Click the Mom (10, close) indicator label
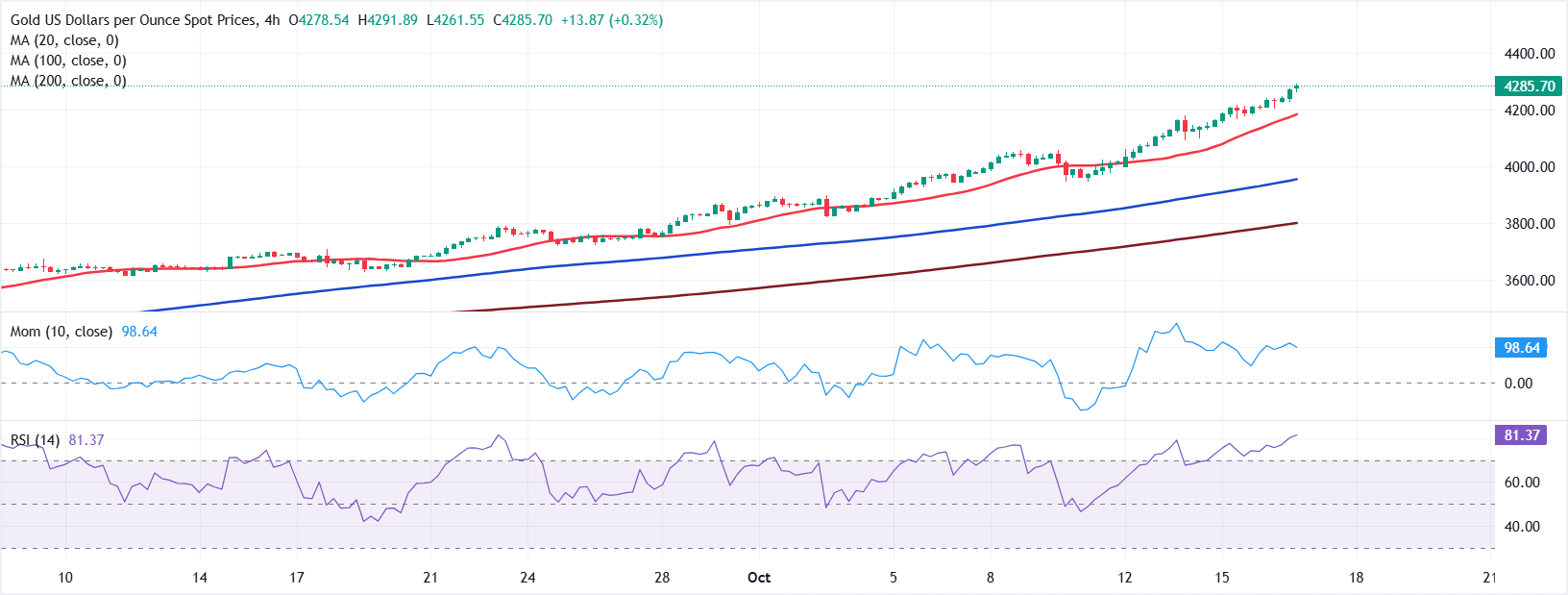Viewport: 1568px width, 595px height. [61, 332]
